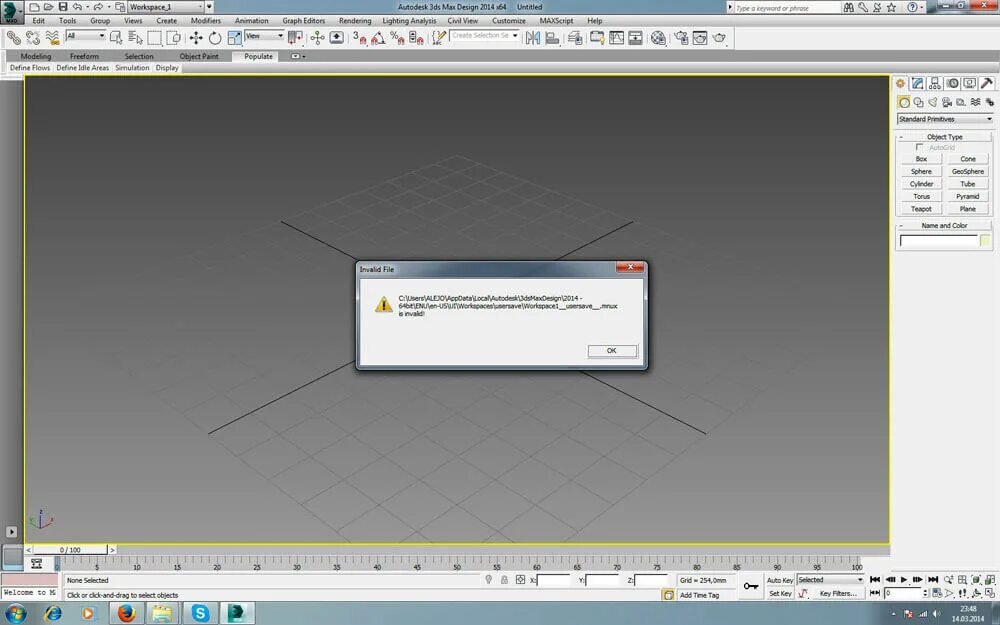Image resolution: width=1000 pixels, height=625 pixels.
Task: Open the key filter Selected dropdown
Action: [830, 580]
